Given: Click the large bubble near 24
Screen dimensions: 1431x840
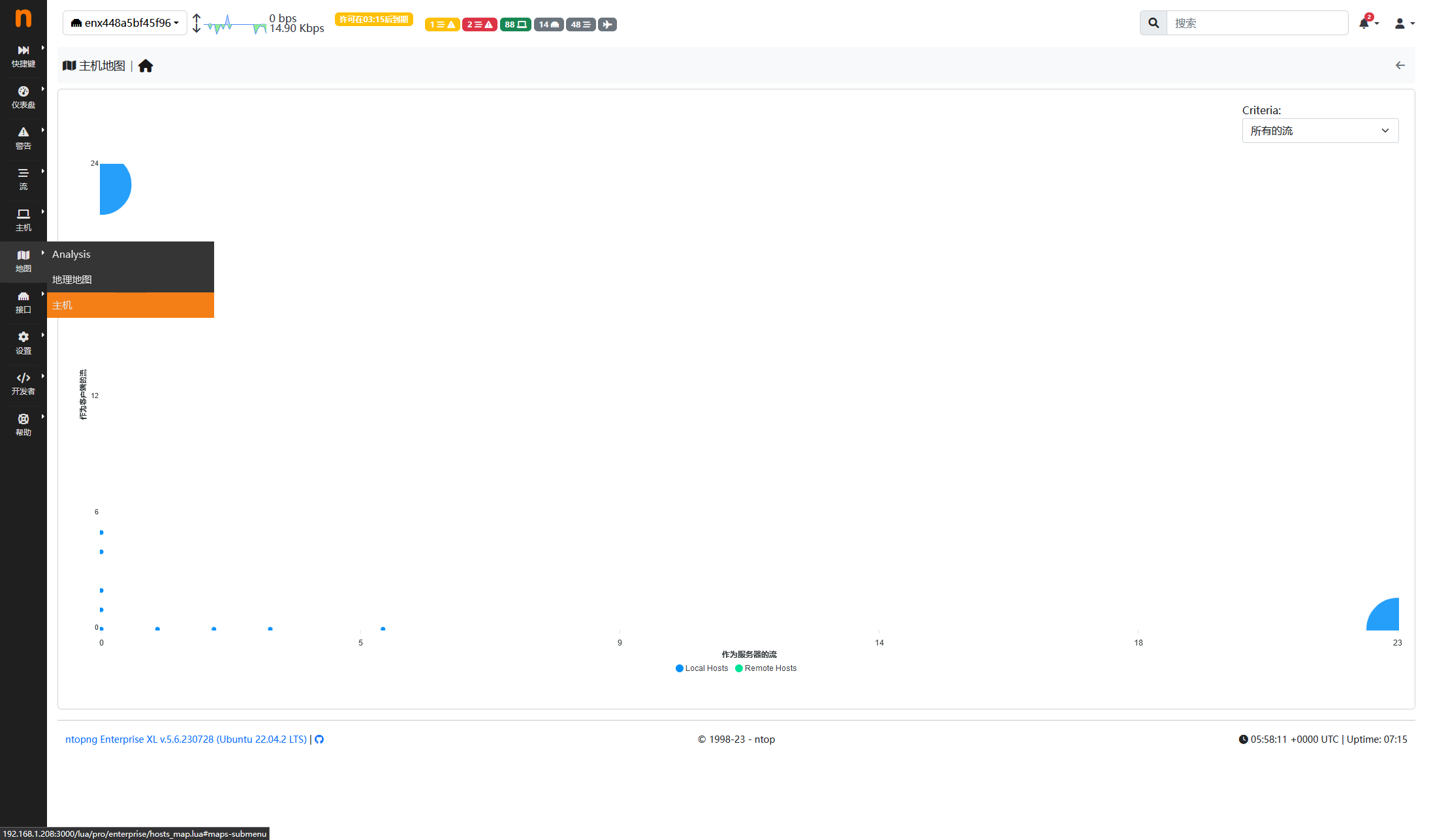Looking at the screenshot, I should 115,189.
